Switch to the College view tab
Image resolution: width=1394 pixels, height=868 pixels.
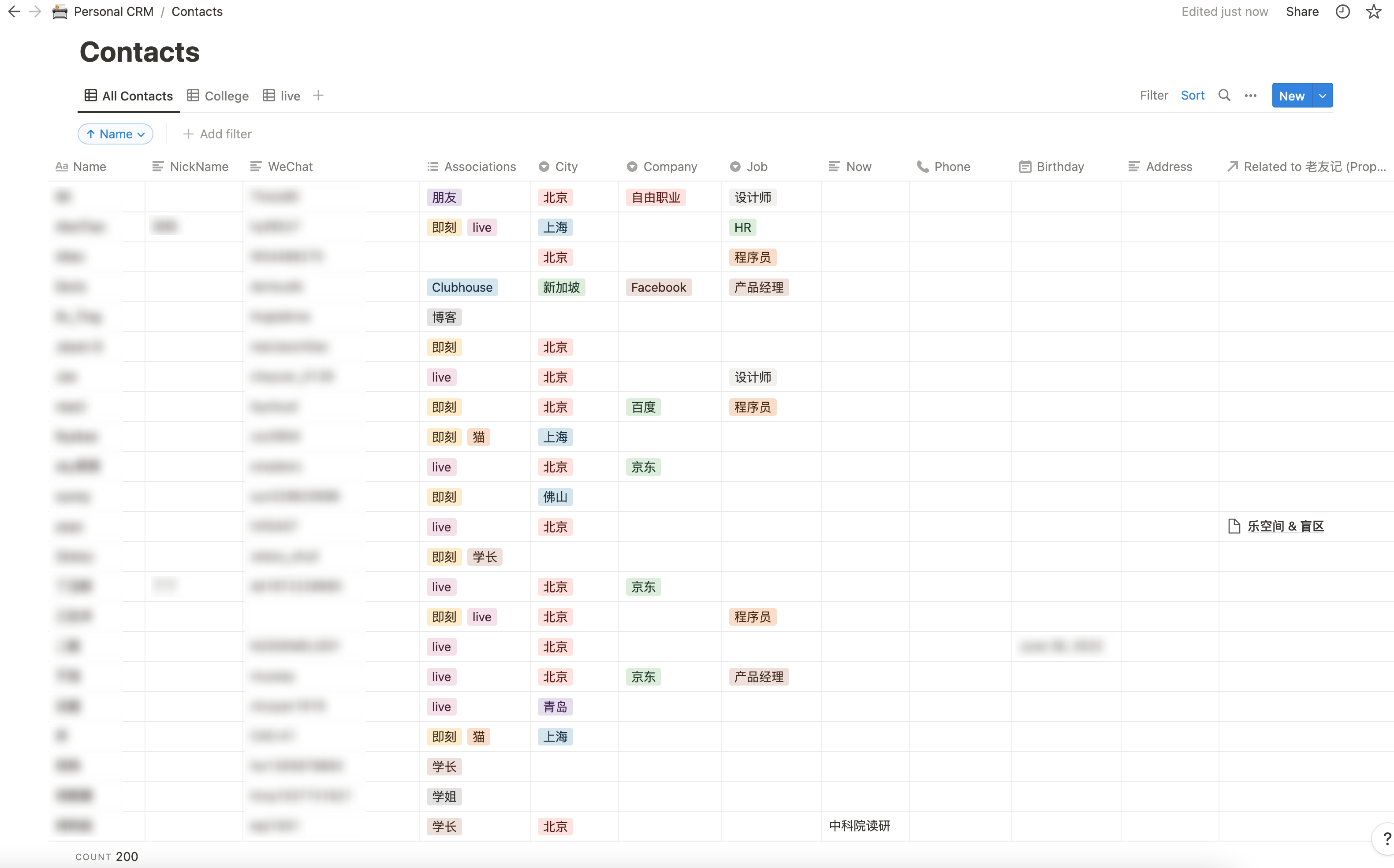218,96
